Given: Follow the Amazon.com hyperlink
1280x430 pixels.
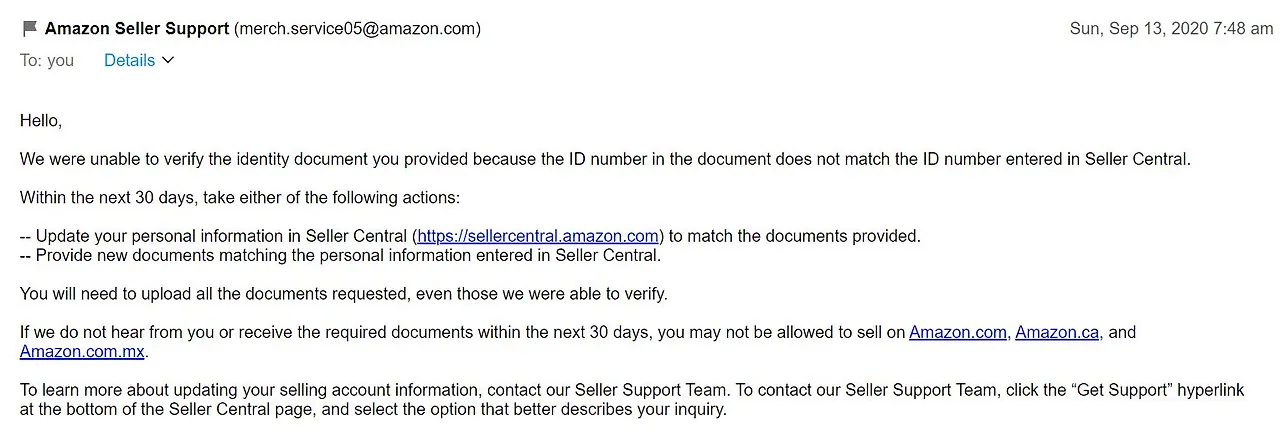Looking at the screenshot, I should (x=957, y=333).
